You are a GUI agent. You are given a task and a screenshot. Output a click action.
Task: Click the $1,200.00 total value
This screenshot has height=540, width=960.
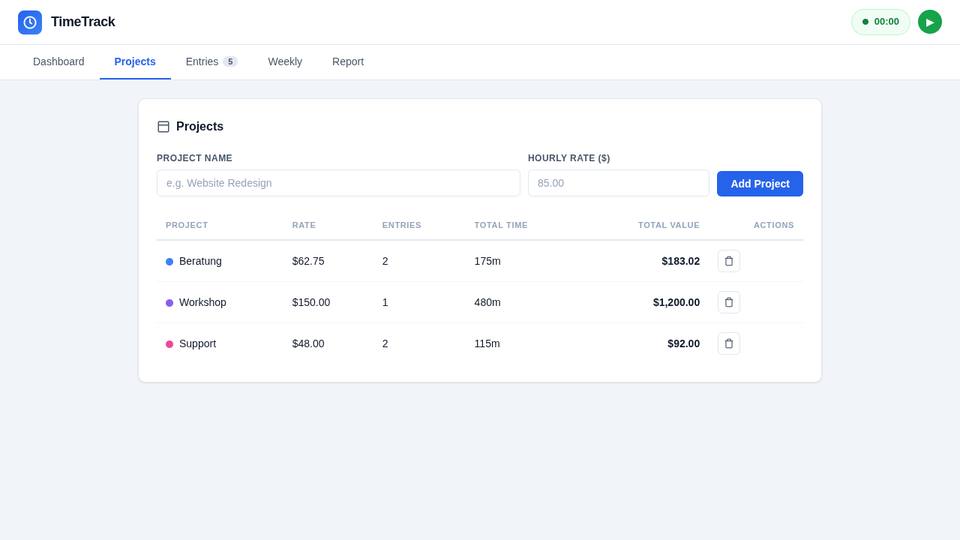pos(676,302)
